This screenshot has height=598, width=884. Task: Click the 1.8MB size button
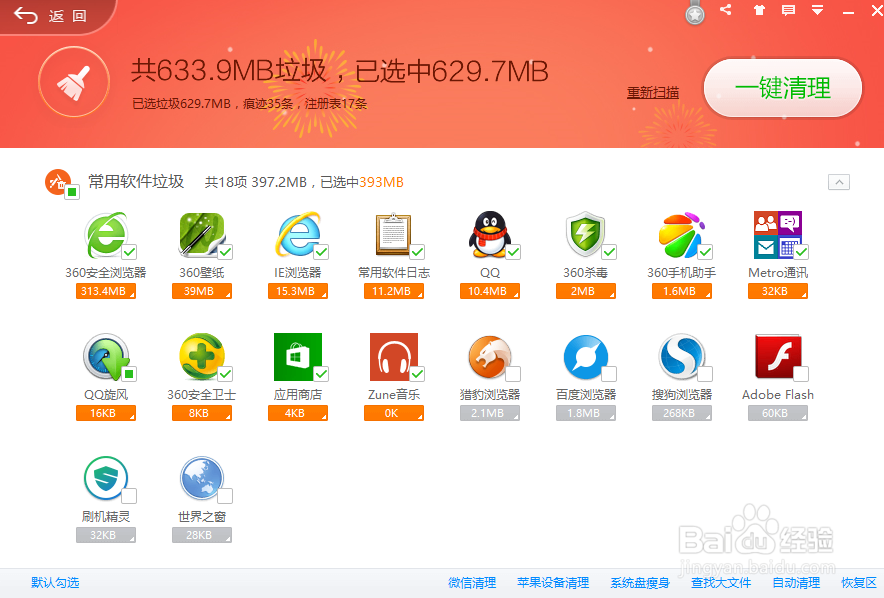(x=586, y=413)
